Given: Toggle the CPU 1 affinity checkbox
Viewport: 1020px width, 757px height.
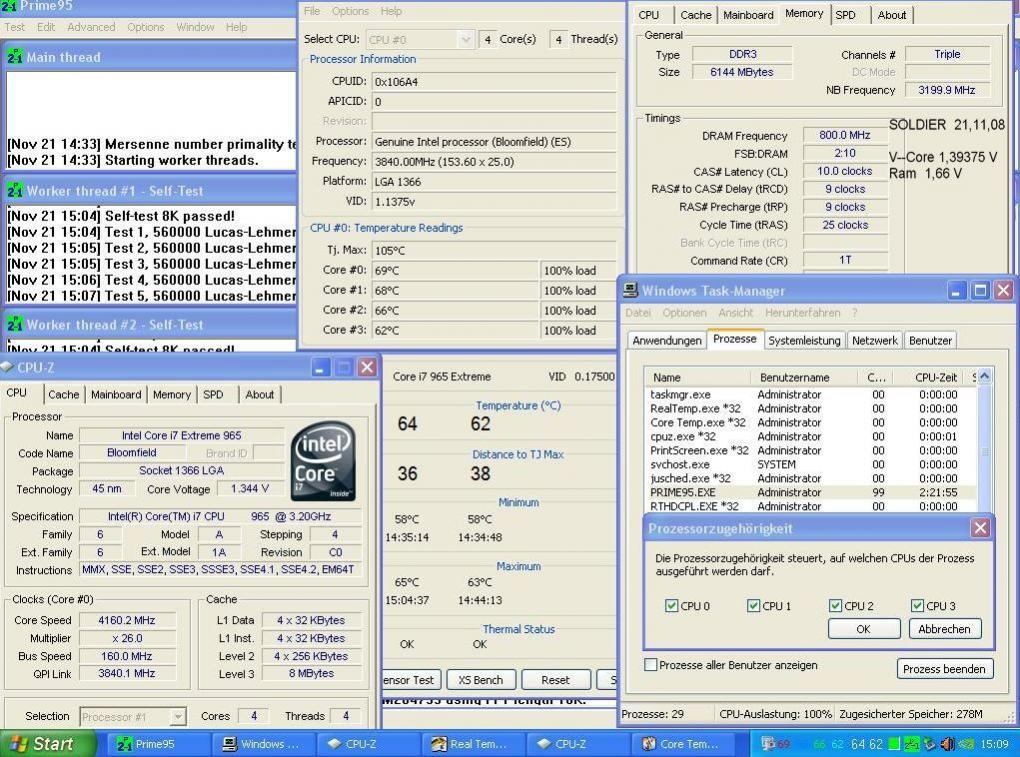Looking at the screenshot, I should (753, 605).
